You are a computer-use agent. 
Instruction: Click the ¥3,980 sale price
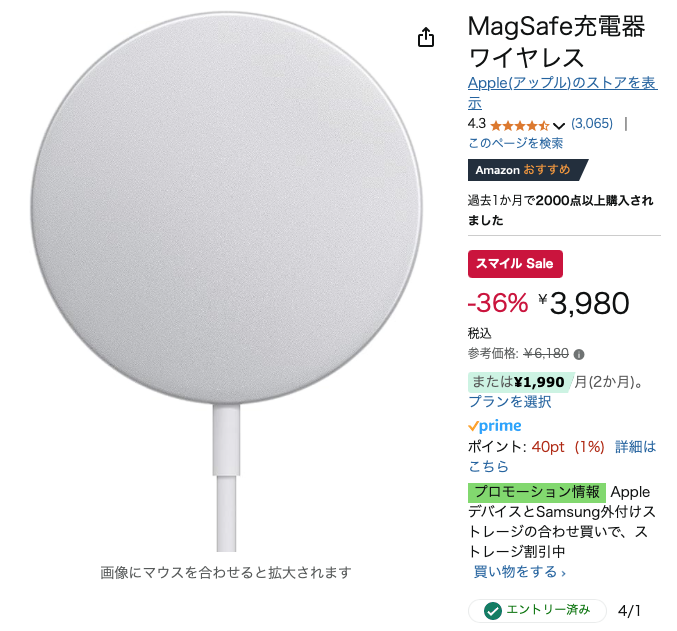(583, 303)
